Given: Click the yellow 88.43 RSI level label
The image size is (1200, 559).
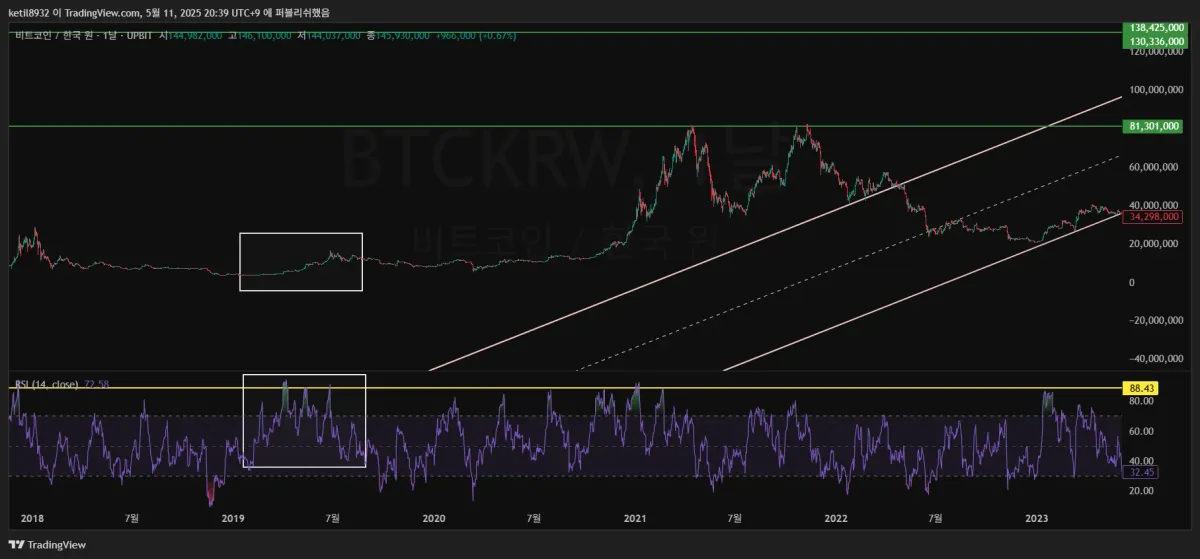Looking at the screenshot, I should [1141, 388].
